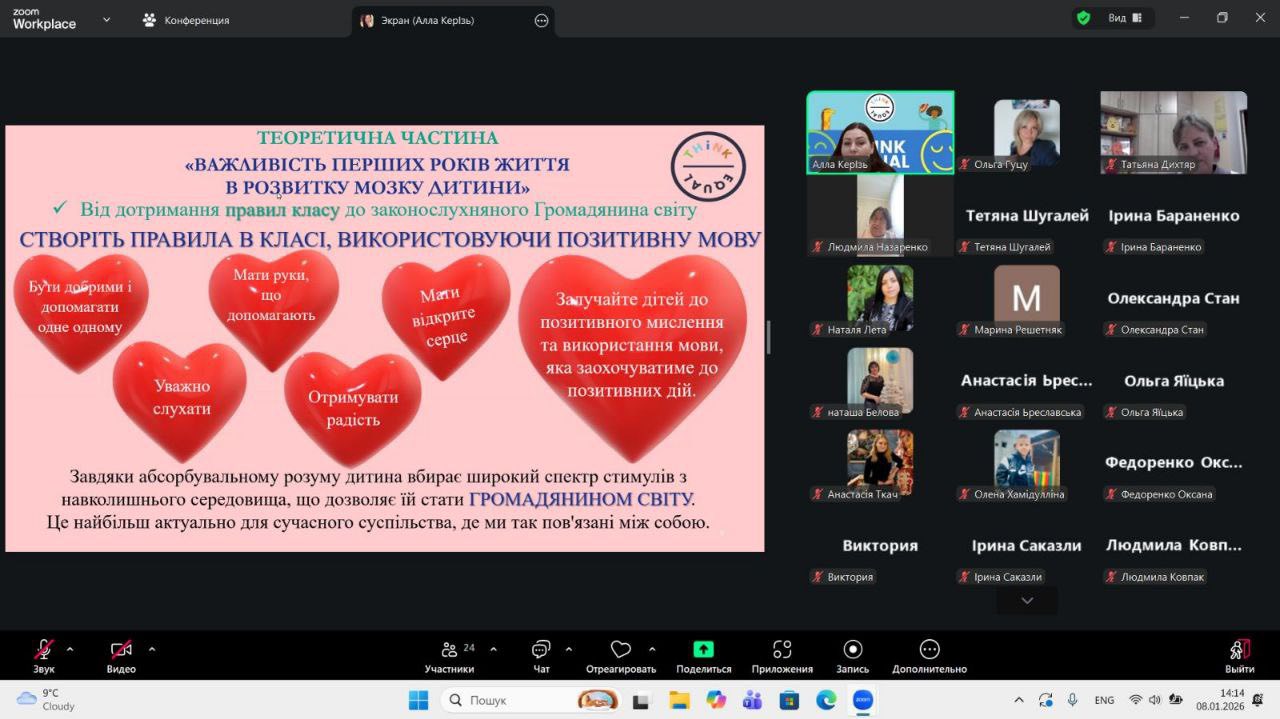
Task: Click the green Share (Поделиться) screen icon
Action: [x=703, y=651]
